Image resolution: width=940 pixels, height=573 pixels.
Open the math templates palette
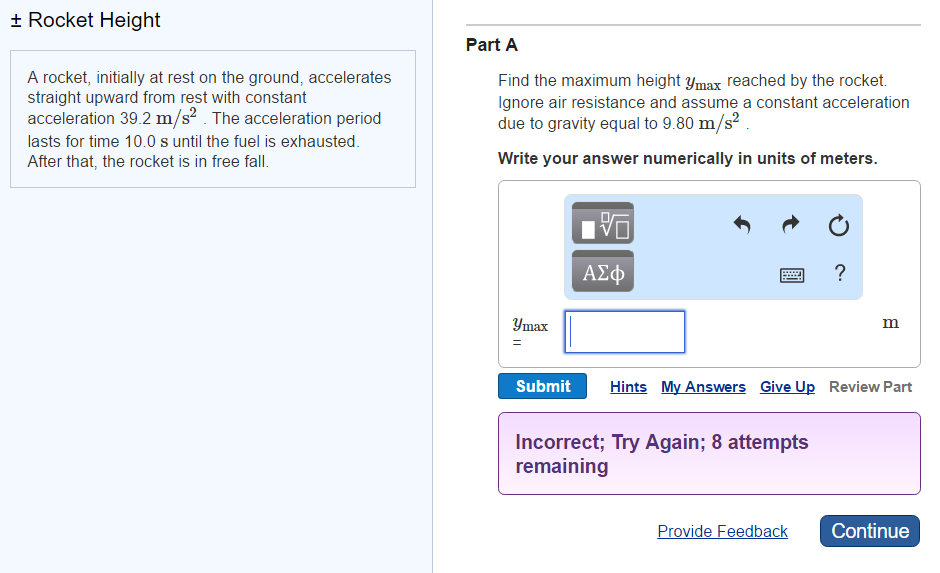(603, 224)
